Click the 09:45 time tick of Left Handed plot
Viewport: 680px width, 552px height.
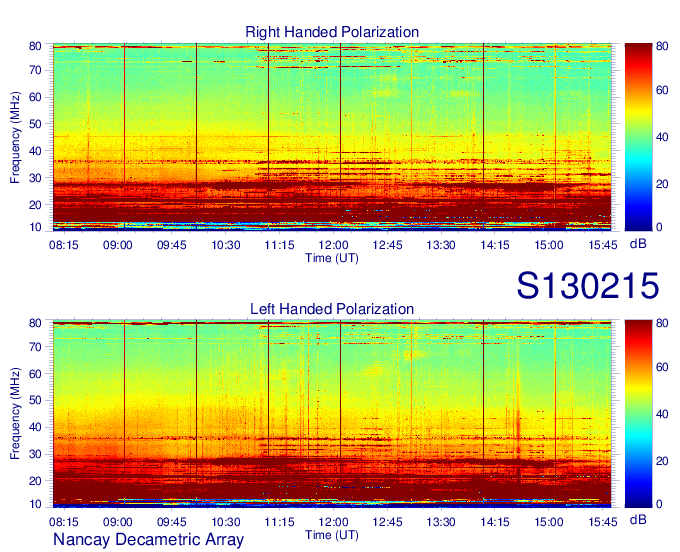(171, 522)
